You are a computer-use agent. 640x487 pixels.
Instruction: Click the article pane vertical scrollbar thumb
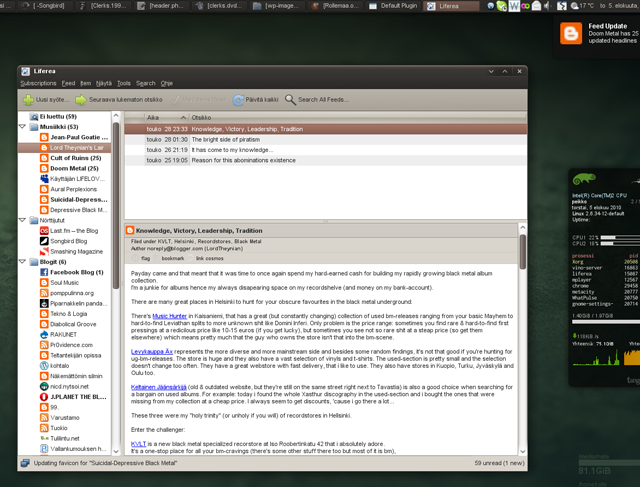[x=522, y=252]
